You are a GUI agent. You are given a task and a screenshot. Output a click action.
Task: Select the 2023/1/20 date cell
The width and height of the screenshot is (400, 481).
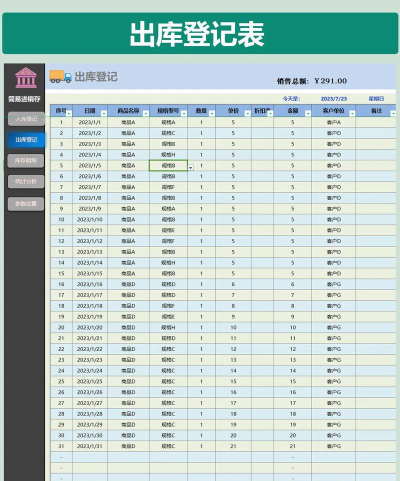[90, 328]
